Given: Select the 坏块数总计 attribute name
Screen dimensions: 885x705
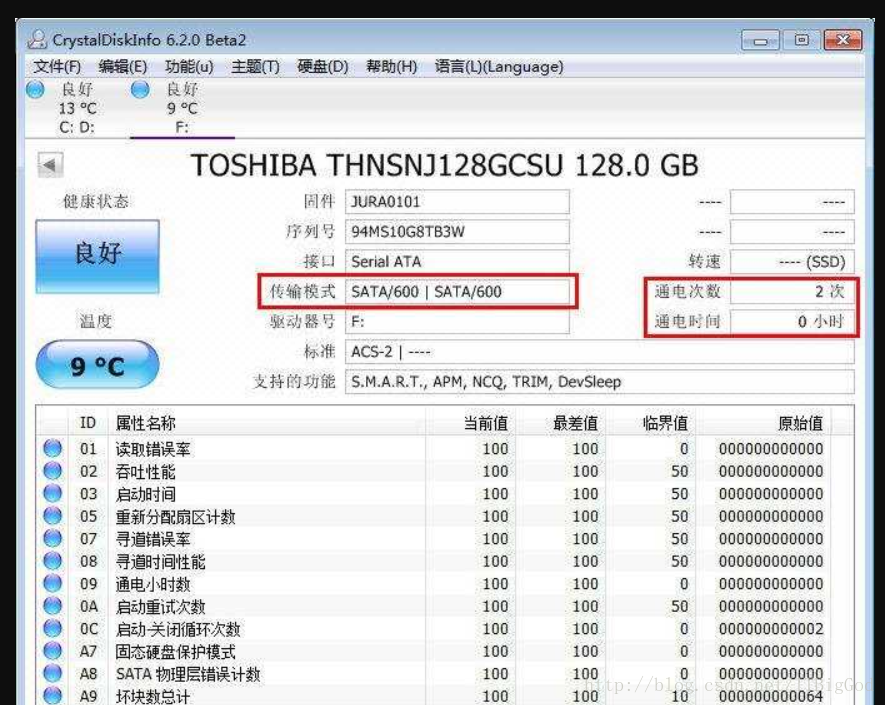Looking at the screenshot, I should (x=153, y=697).
